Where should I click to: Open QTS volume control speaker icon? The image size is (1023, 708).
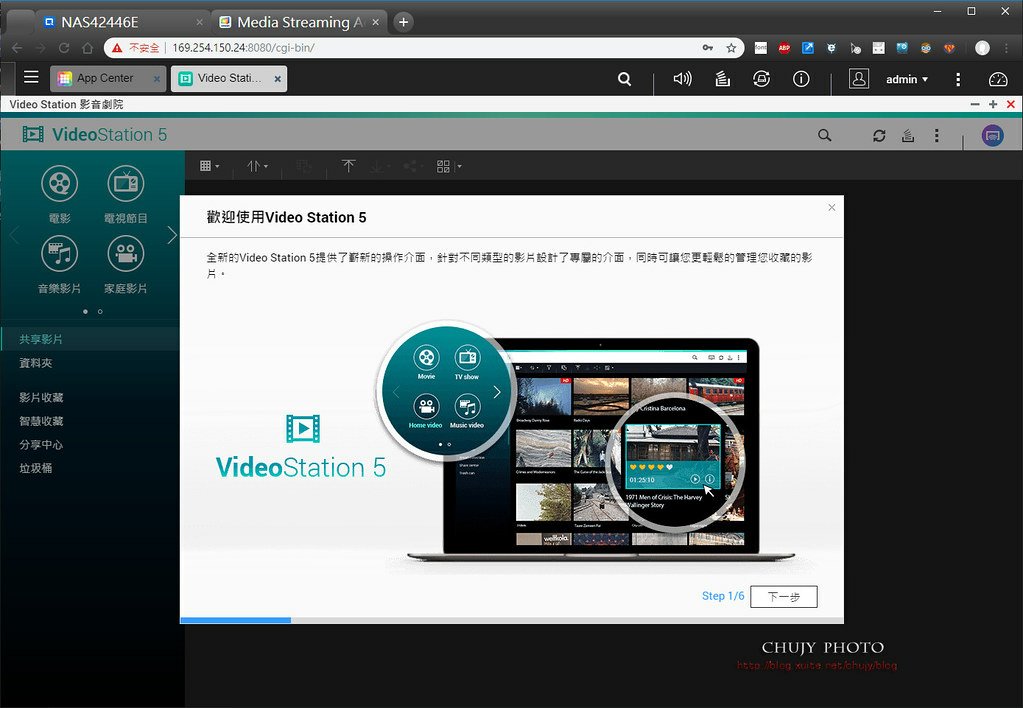pyautogui.click(x=682, y=79)
